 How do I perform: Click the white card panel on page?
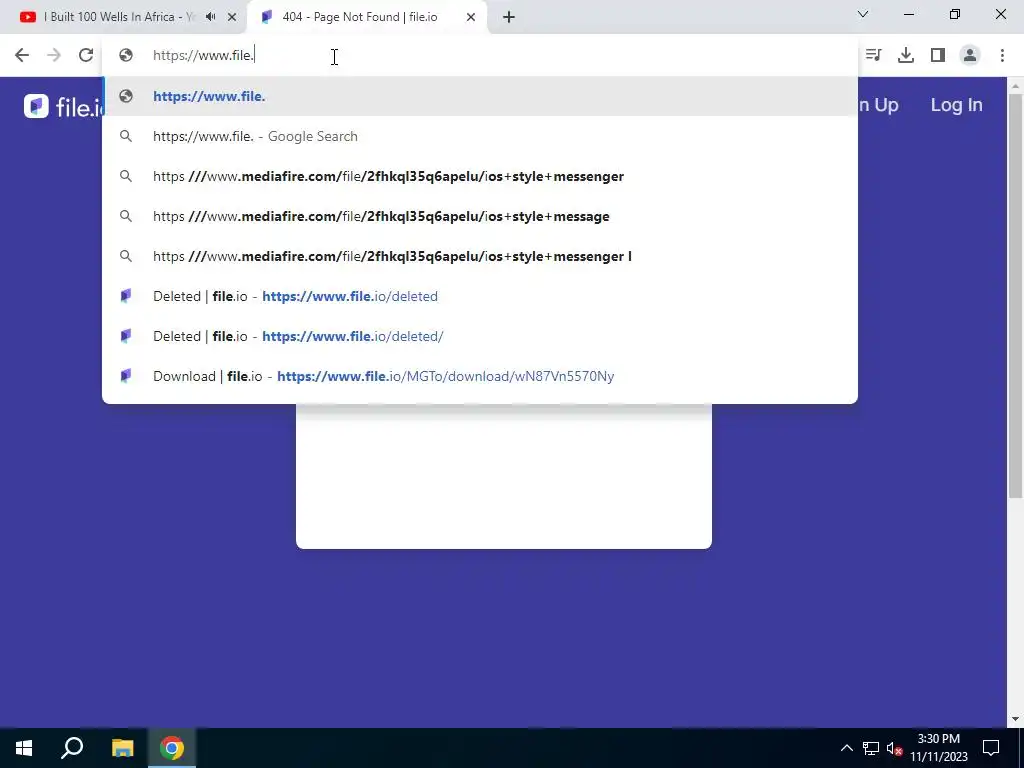tap(504, 476)
